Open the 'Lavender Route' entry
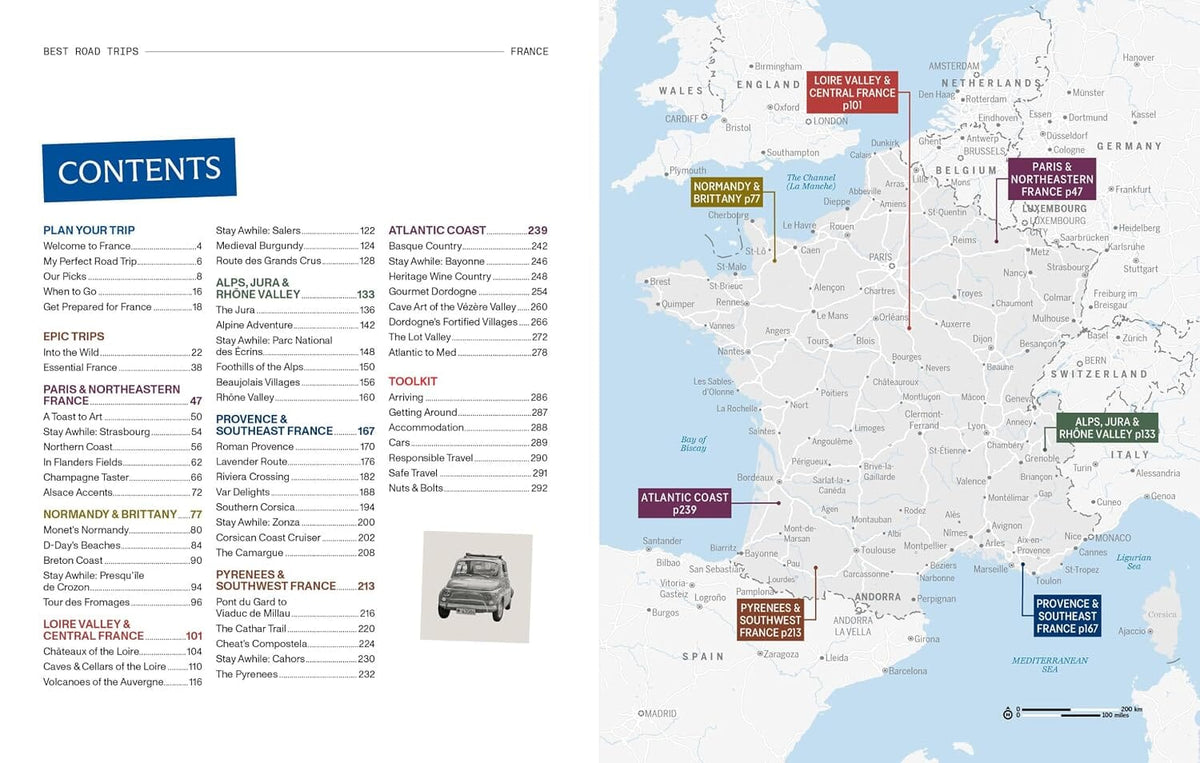This screenshot has height=763, width=1200. [x=296, y=462]
